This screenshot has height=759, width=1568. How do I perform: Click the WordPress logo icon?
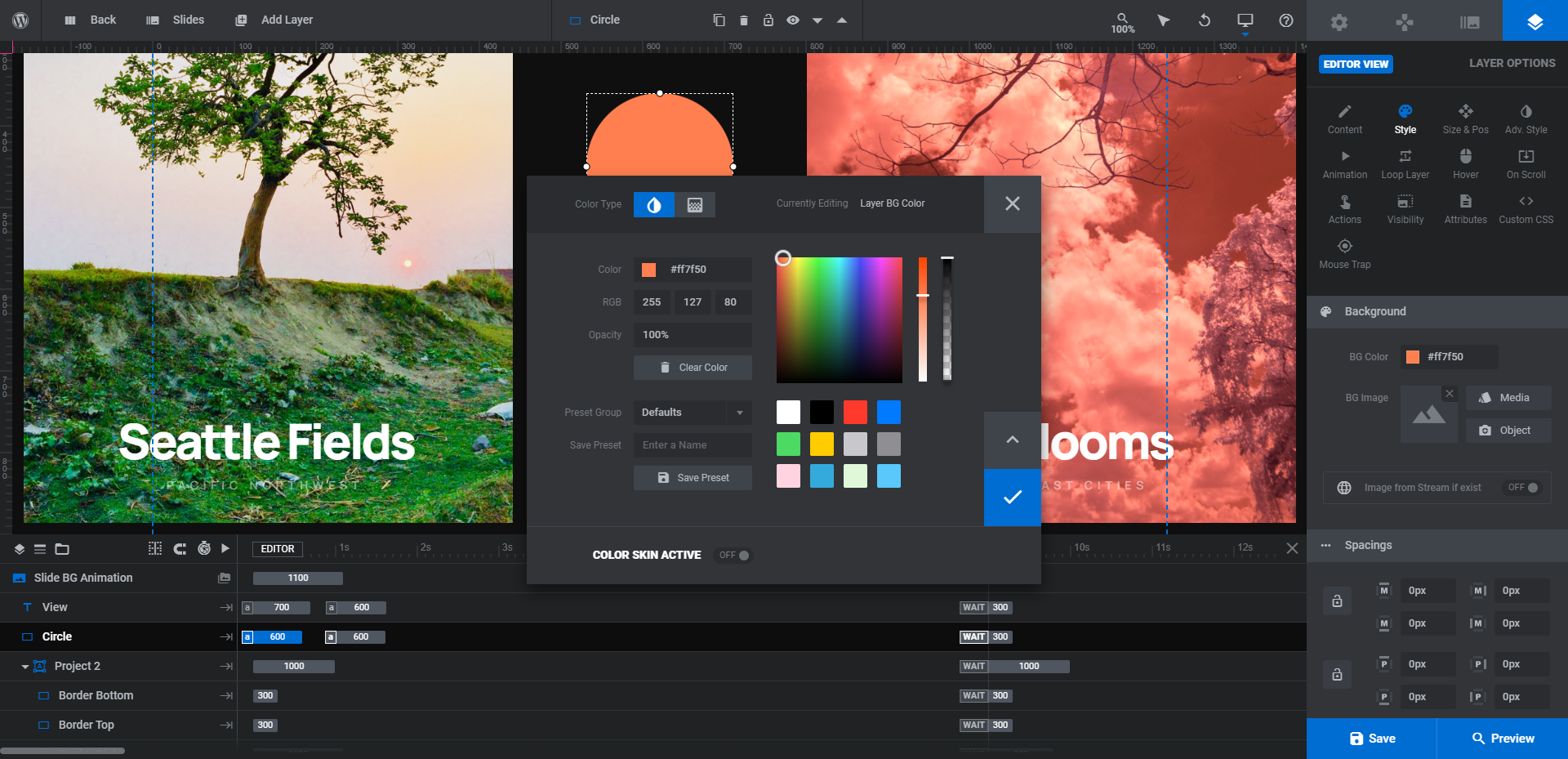(x=20, y=20)
